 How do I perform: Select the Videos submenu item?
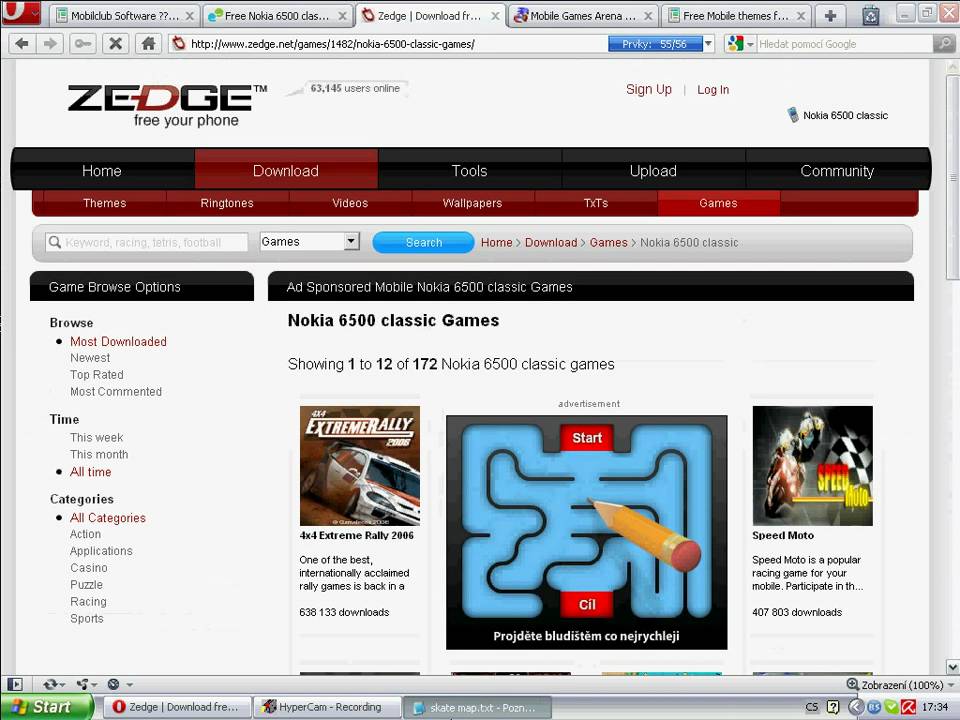[x=350, y=203]
